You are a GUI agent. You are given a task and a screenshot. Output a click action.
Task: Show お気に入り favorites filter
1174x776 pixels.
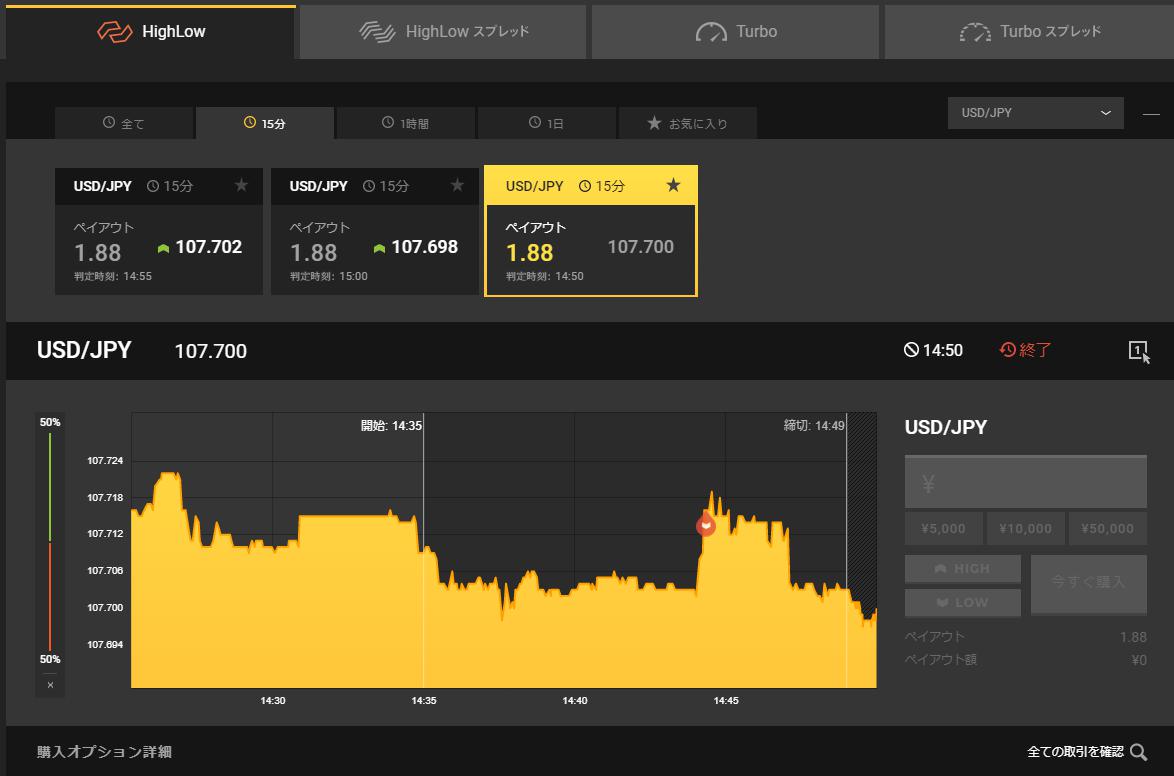pyautogui.click(x=687, y=123)
